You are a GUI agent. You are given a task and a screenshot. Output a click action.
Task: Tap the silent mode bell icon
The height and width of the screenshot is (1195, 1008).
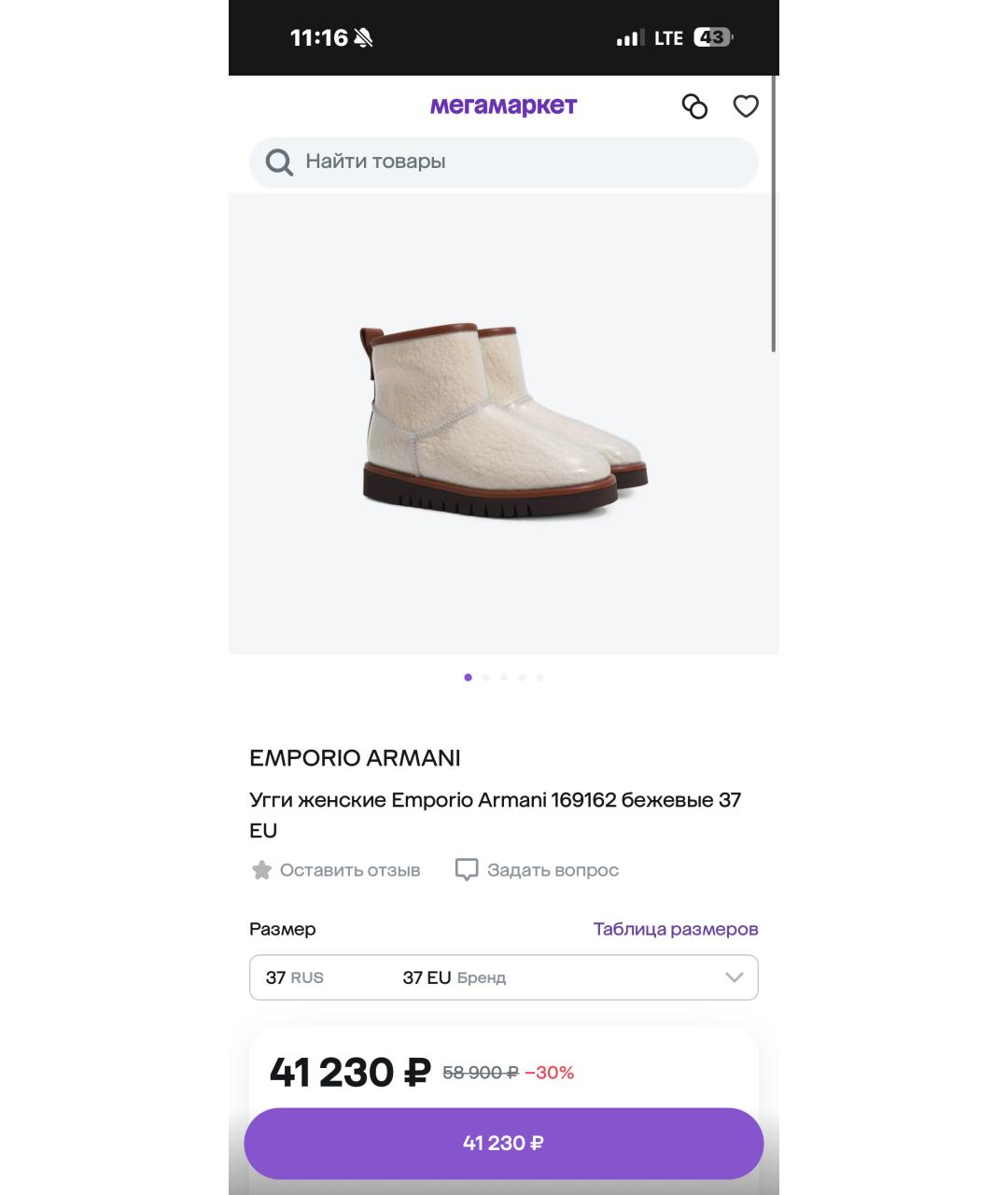click(363, 38)
